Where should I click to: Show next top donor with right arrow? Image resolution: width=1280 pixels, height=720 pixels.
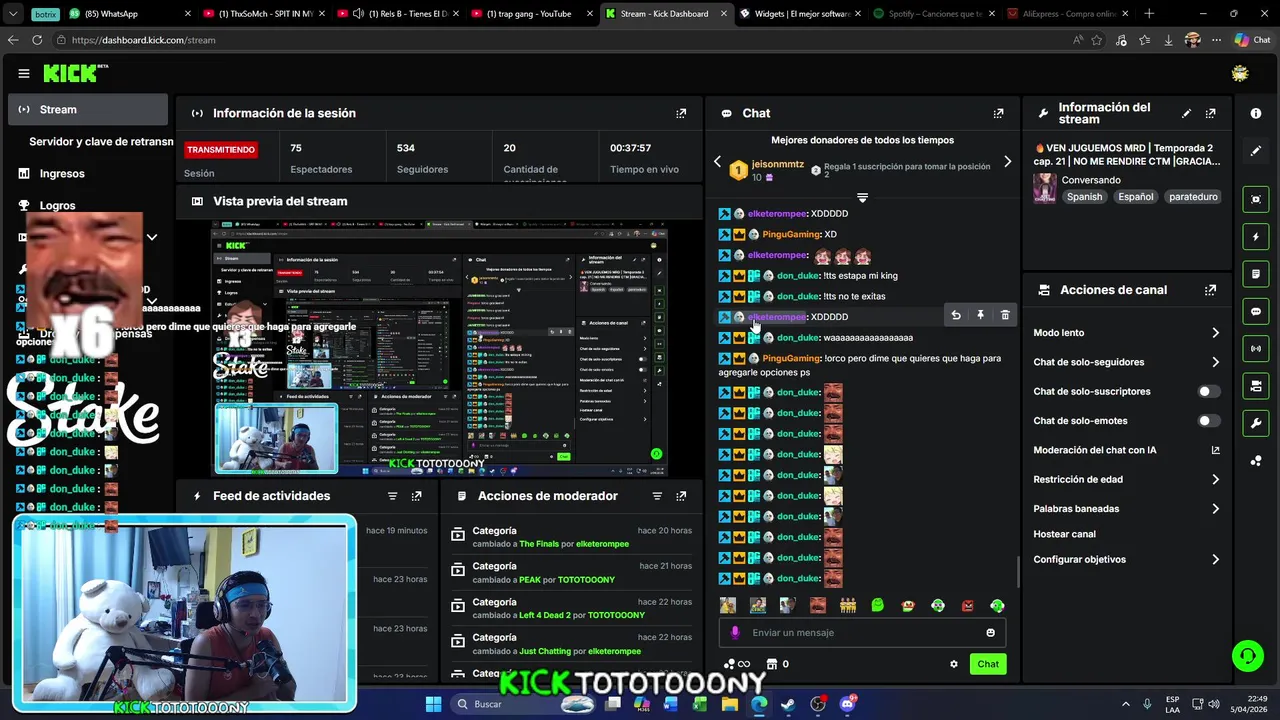coord(1007,161)
